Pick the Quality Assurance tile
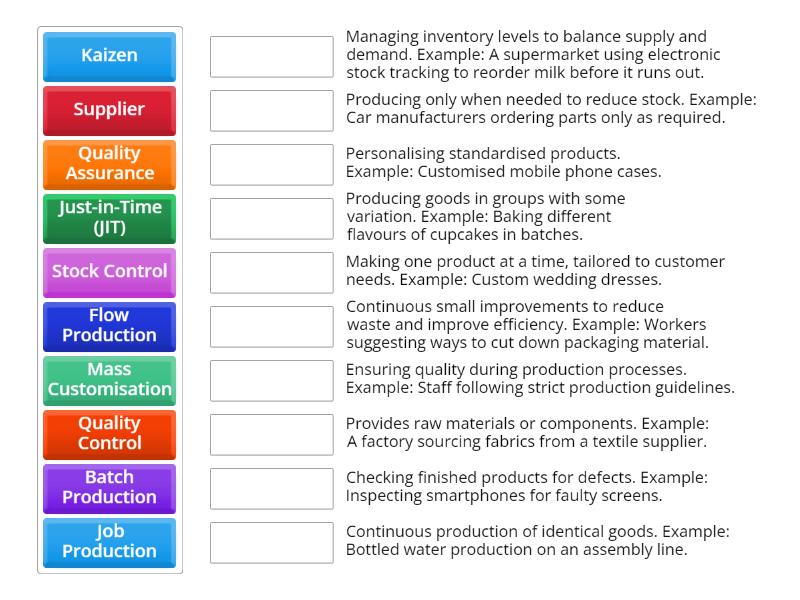 coord(109,164)
